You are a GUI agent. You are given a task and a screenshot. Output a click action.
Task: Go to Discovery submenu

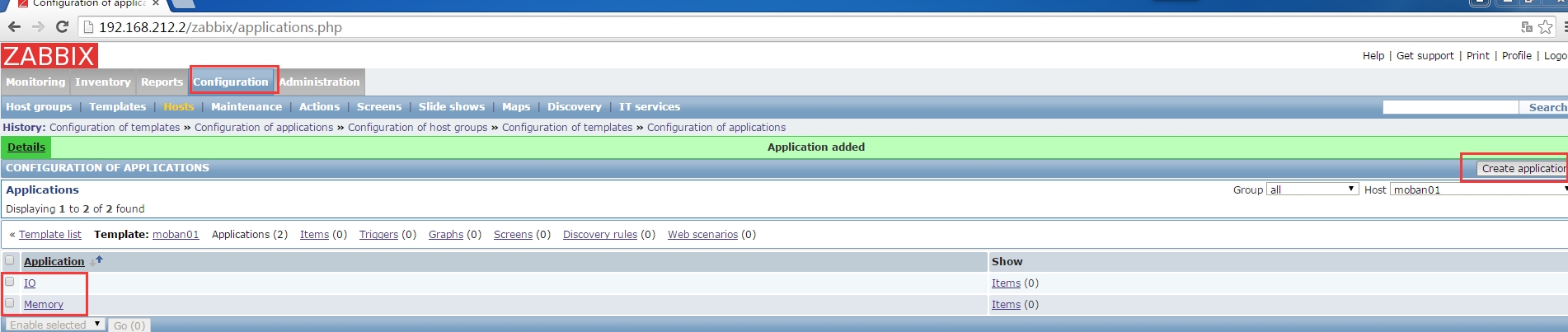(x=575, y=106)
